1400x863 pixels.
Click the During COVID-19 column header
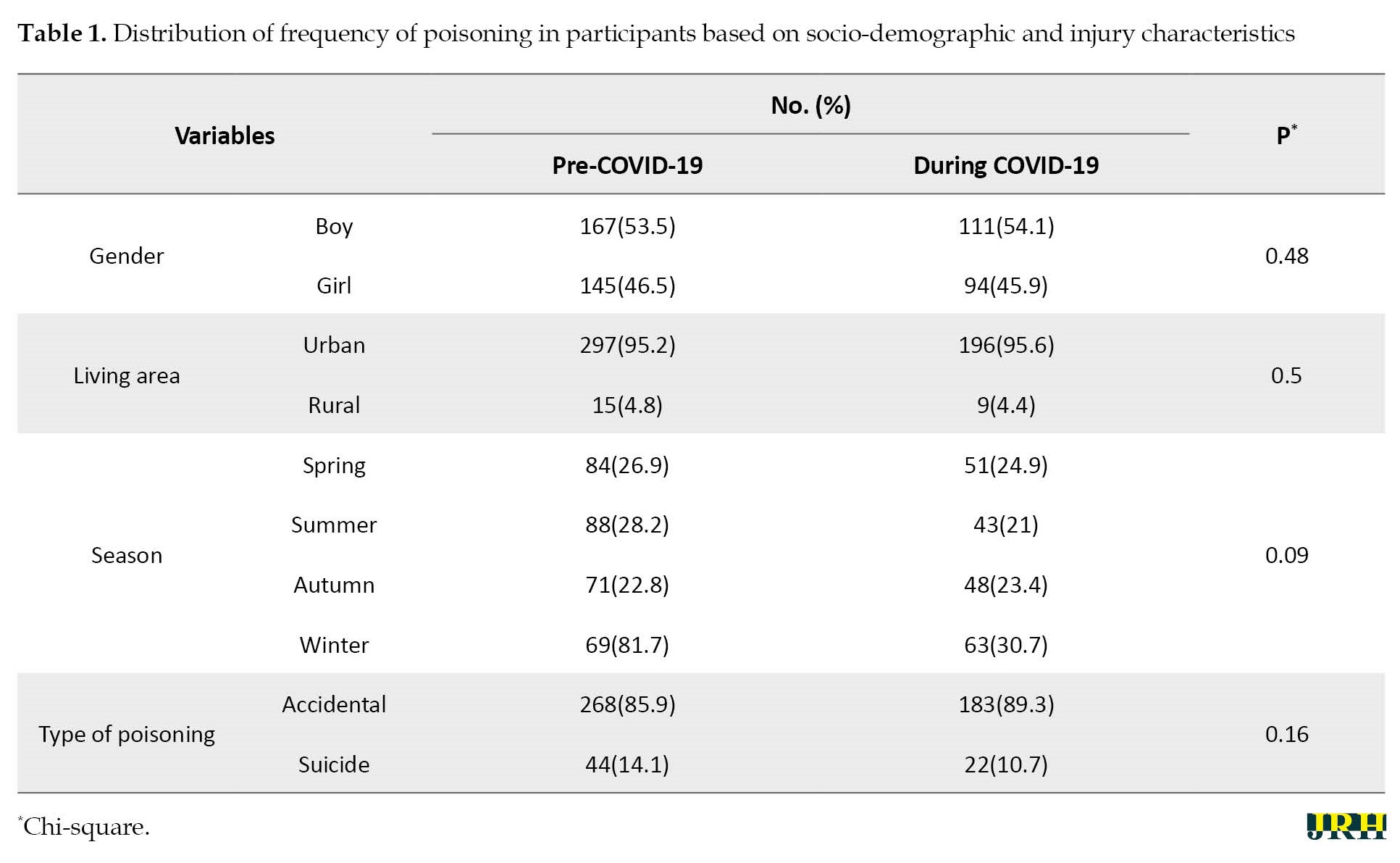point(1006,165)
